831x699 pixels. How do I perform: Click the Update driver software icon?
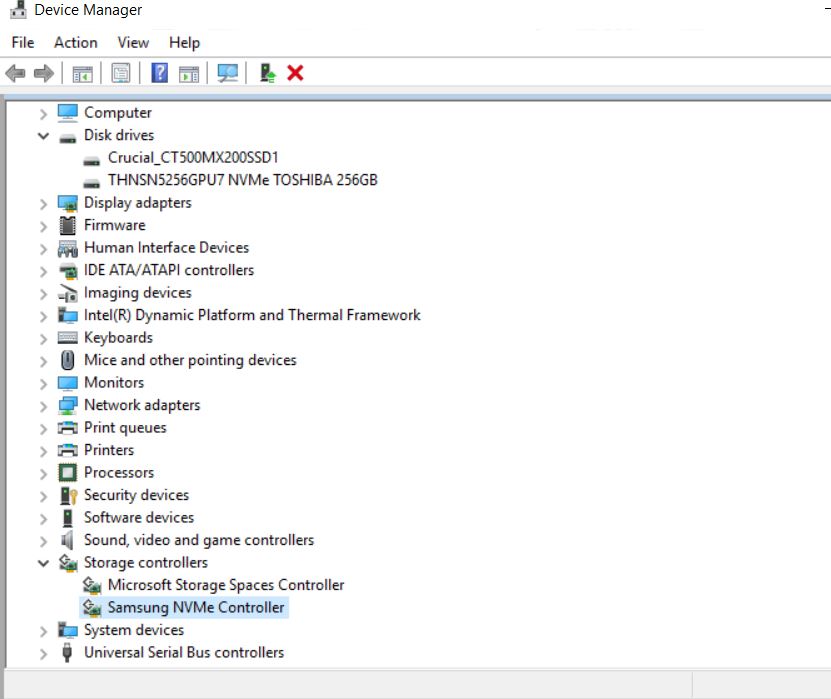(268, 73)
